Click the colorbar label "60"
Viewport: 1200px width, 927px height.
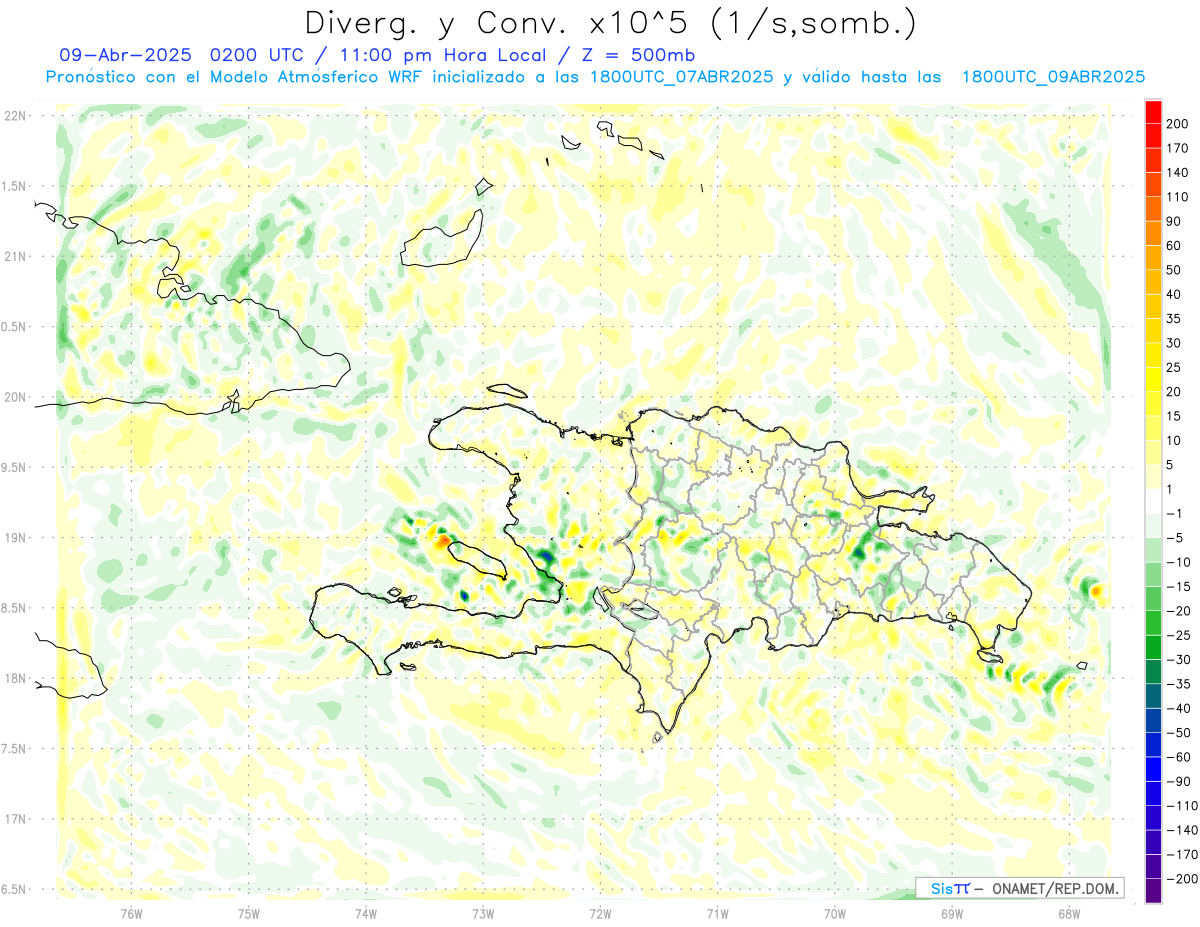click(x=1174, y=246)
